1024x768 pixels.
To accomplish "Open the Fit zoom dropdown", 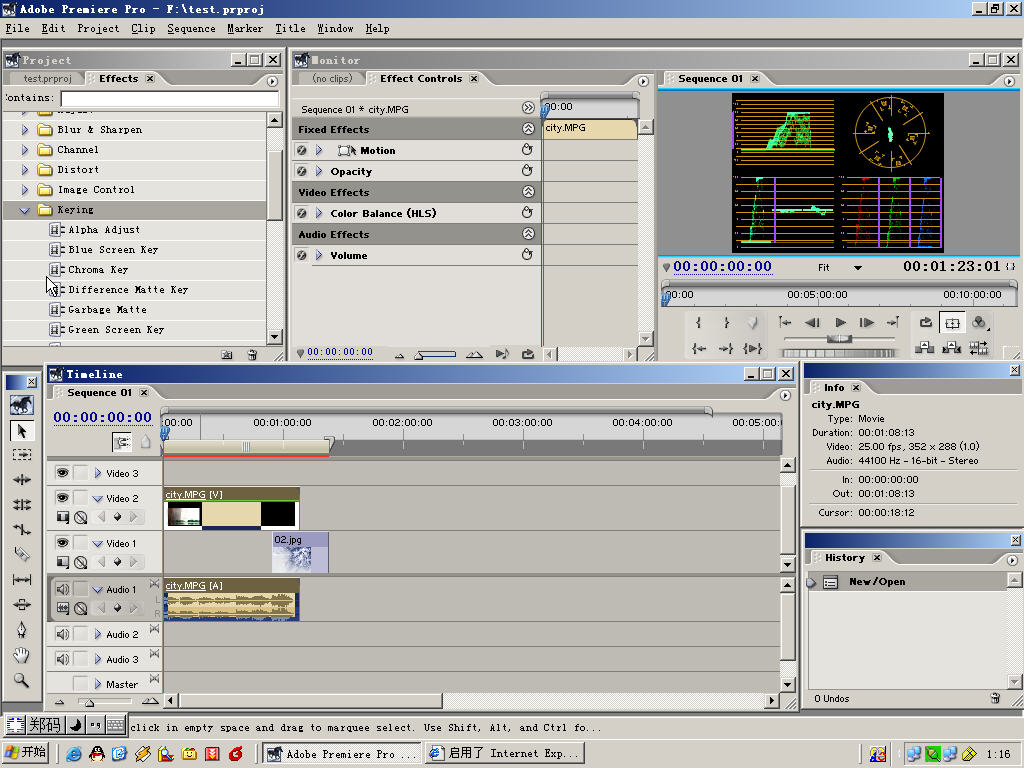I will (857, 268).
